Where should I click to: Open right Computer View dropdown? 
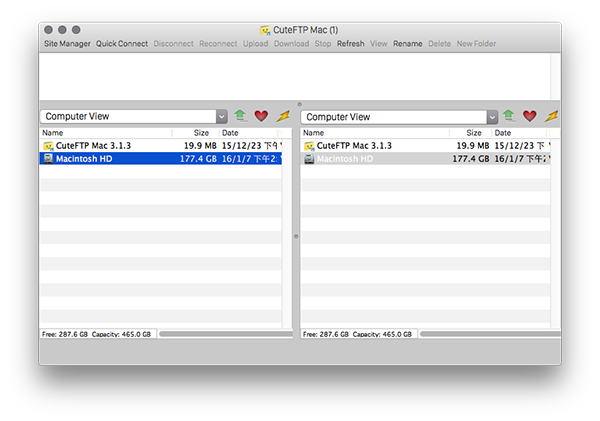tap(491, 117)
